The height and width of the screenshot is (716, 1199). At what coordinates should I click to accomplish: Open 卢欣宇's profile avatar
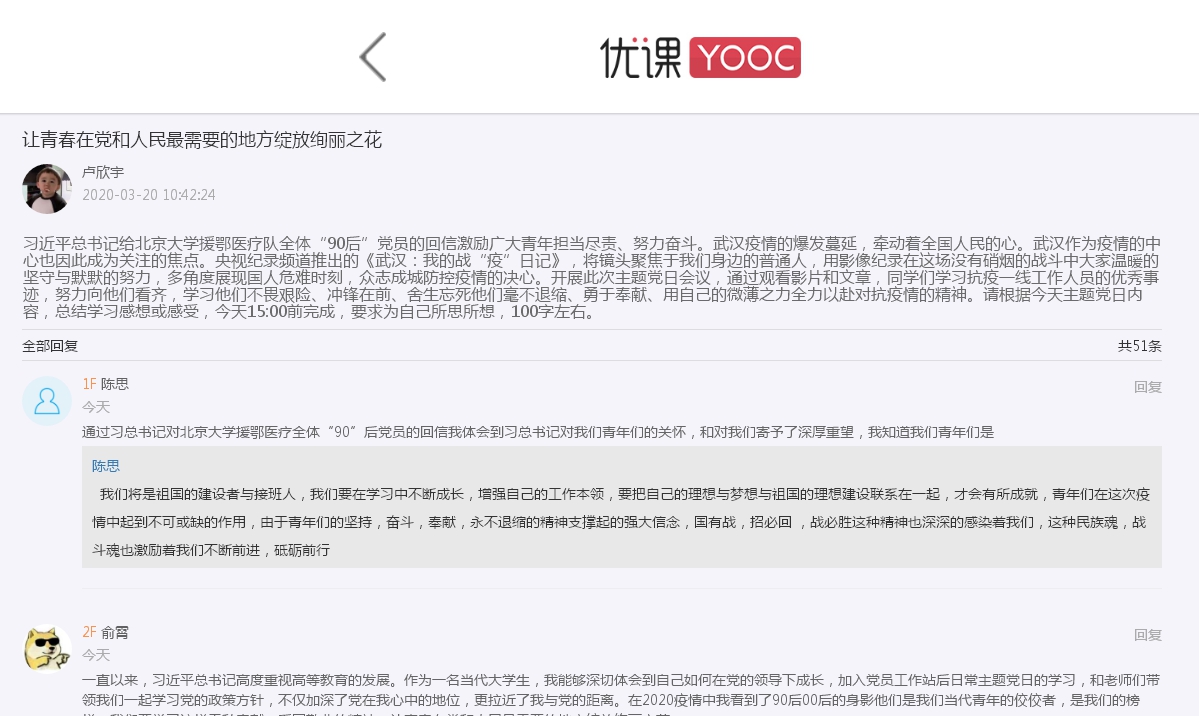[x=46, y=189]
